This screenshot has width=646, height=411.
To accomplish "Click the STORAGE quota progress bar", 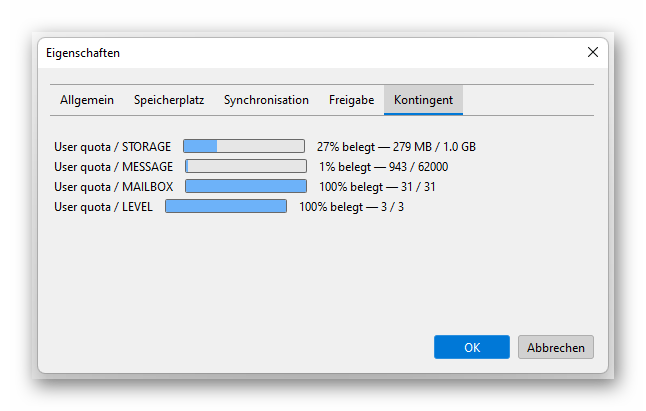I will pyautogui.click(x=244, y=146).
